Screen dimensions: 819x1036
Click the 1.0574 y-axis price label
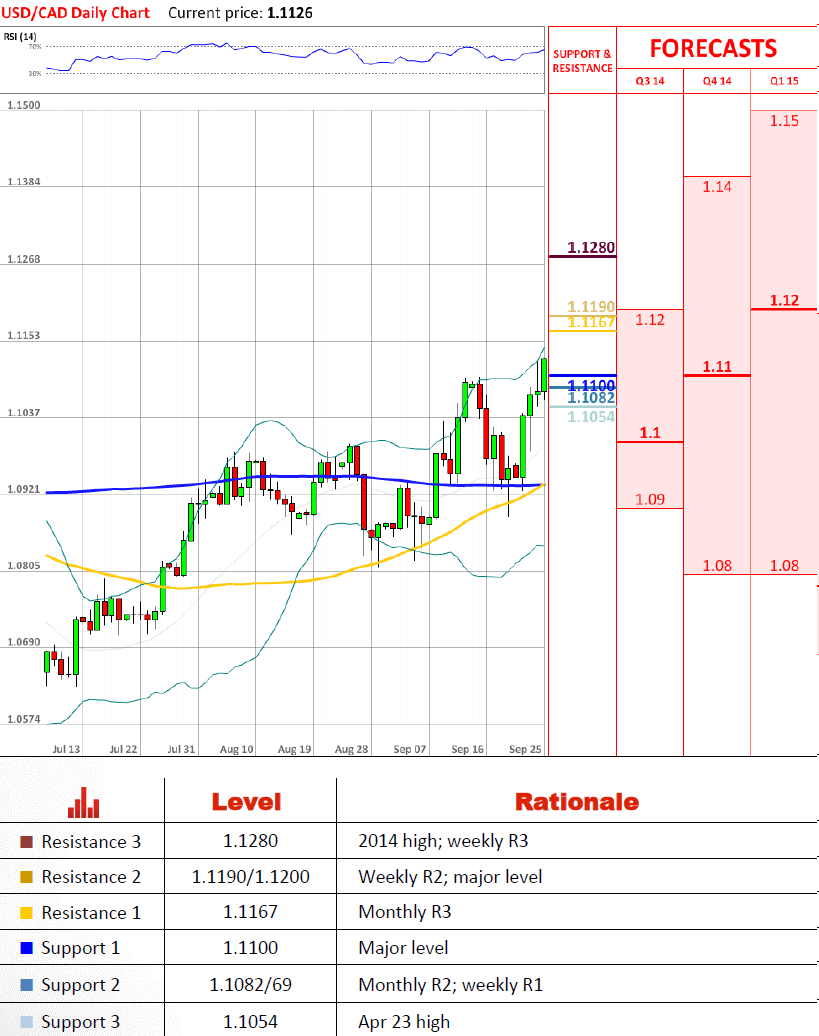coord(24,720)
